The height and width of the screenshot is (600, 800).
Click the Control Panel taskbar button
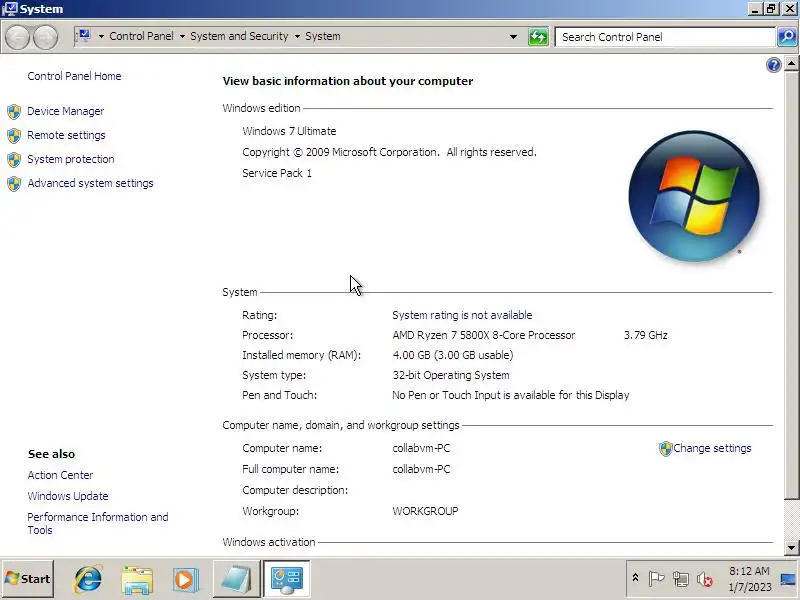point(287,579)
